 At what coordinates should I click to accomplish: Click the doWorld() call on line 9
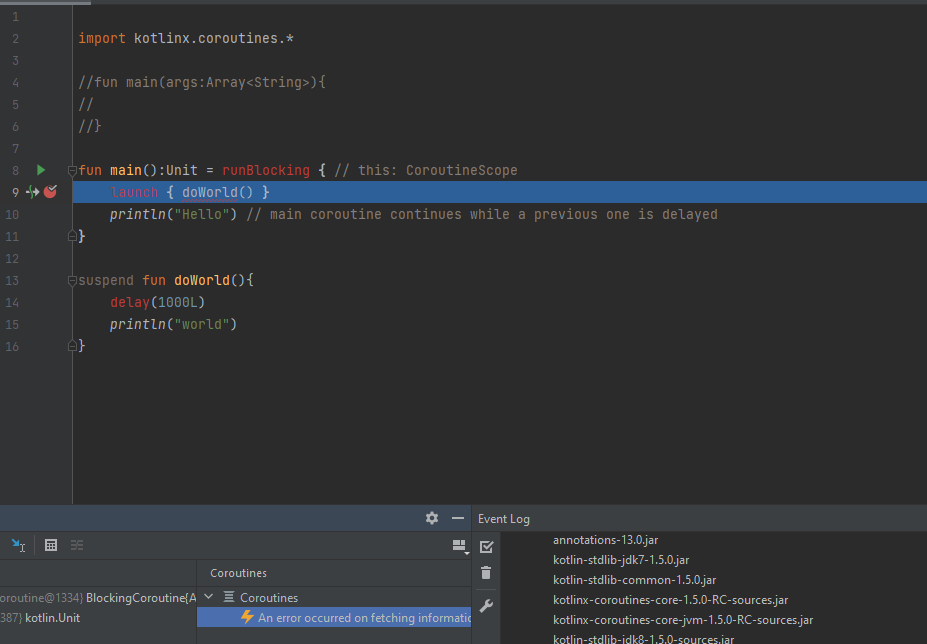pyautogui.click(x=218, y=192)
